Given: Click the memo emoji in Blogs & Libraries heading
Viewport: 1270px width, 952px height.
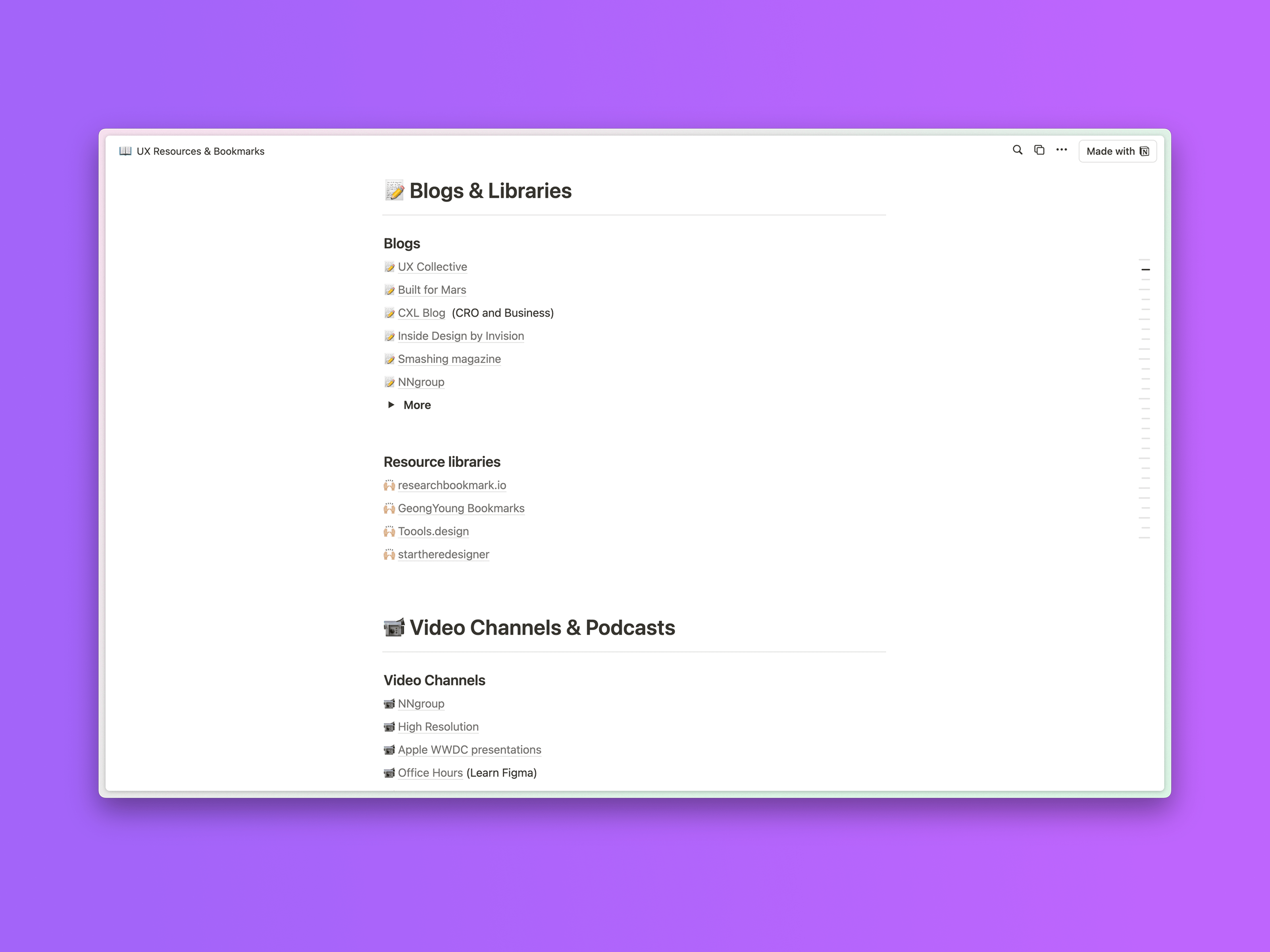Looking at the screenshot, I should [394, 190].
